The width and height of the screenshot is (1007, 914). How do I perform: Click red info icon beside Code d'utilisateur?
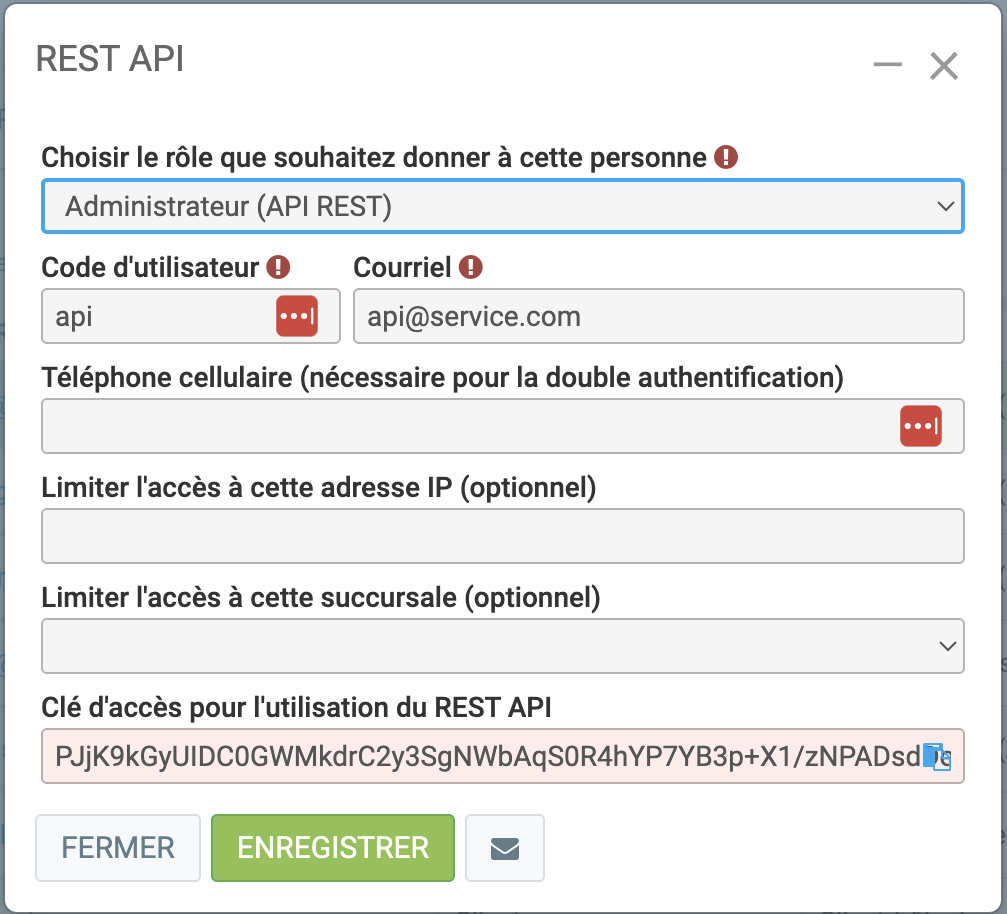279,267
